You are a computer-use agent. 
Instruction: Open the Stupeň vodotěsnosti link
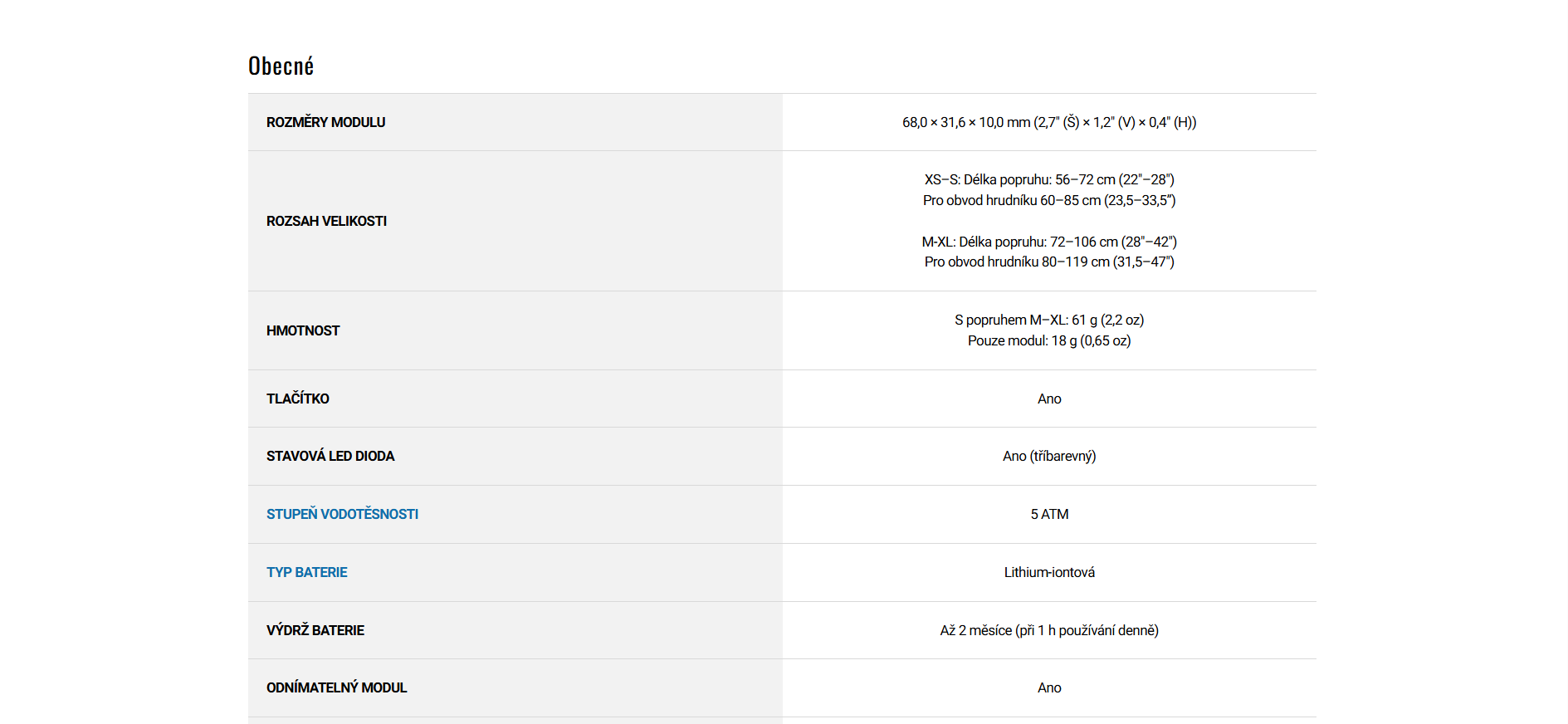pos(342,514)
